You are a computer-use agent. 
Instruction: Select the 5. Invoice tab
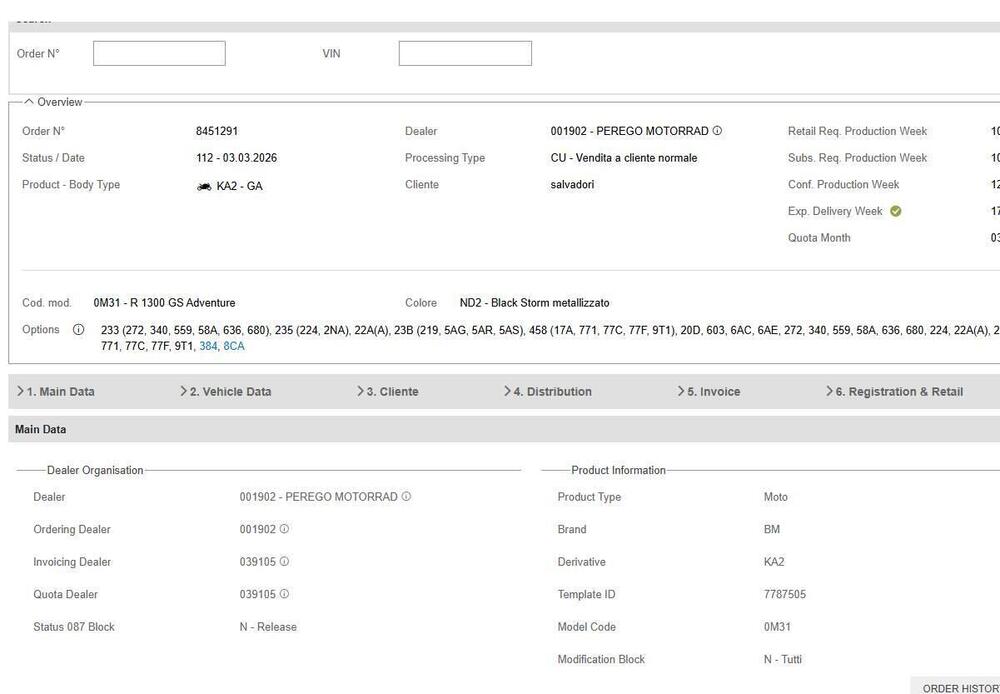pos(712,391)
